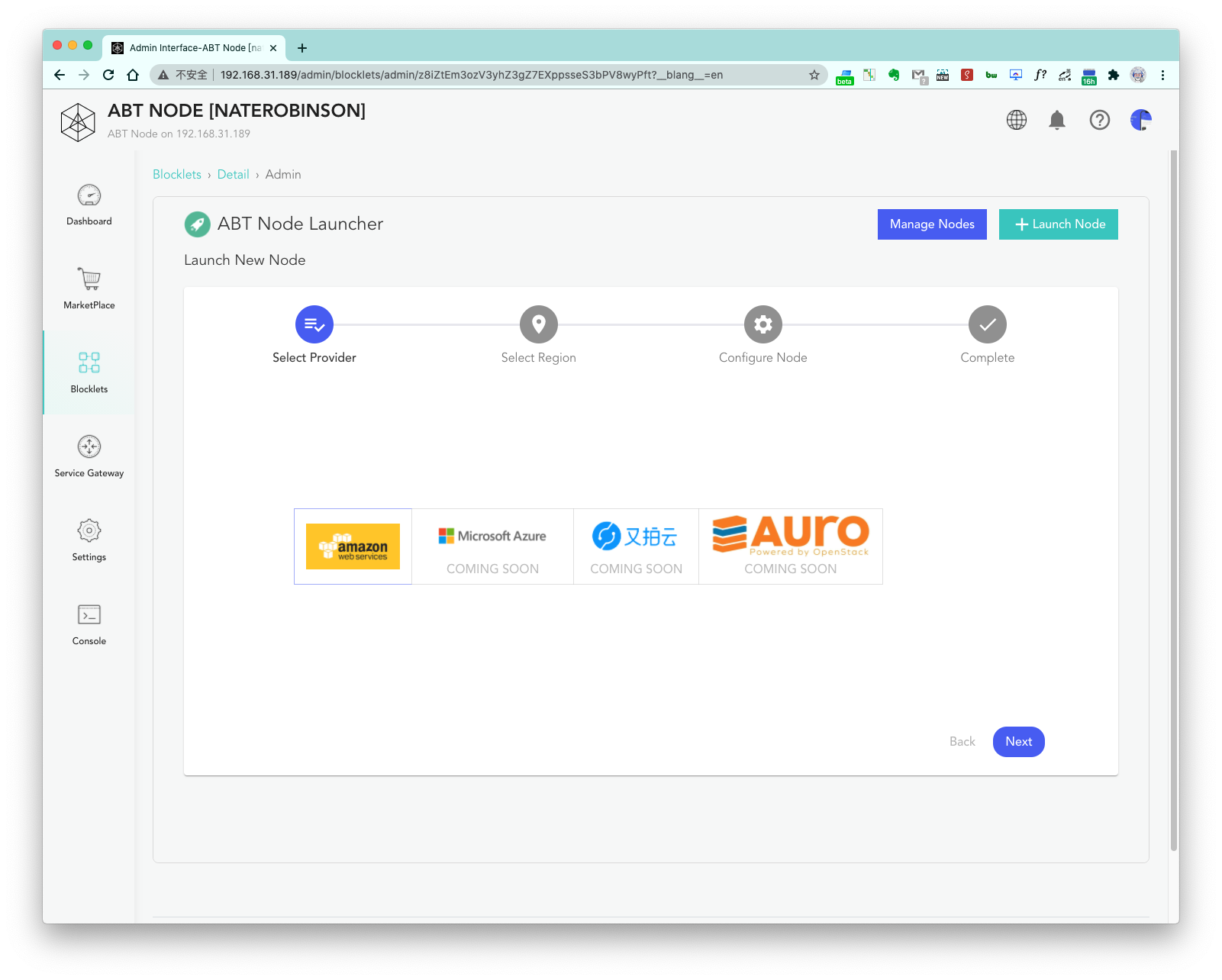Click the Detail breadcrumb link
This screenshot has width=1222, height=980.
(x=234, y=174)
